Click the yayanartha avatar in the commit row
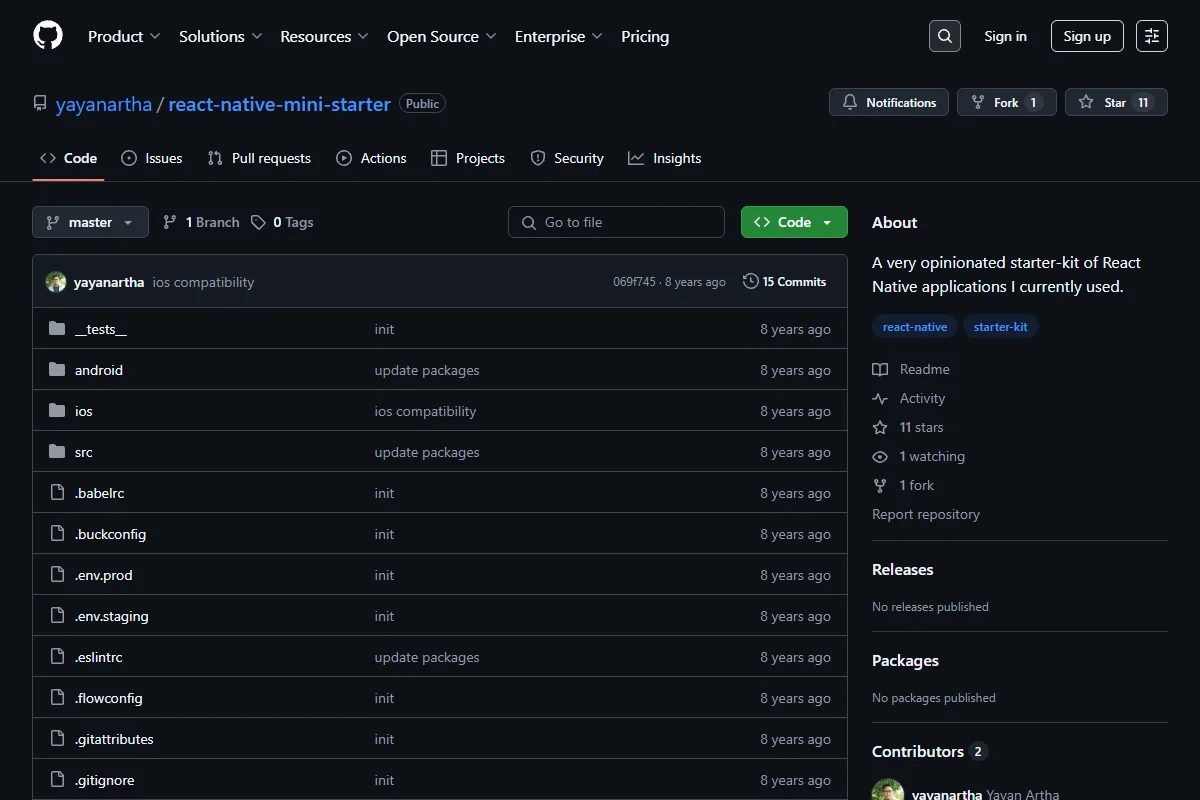Image resolution: width=1200 pixels, height=800 pixels. coord(56,282)
